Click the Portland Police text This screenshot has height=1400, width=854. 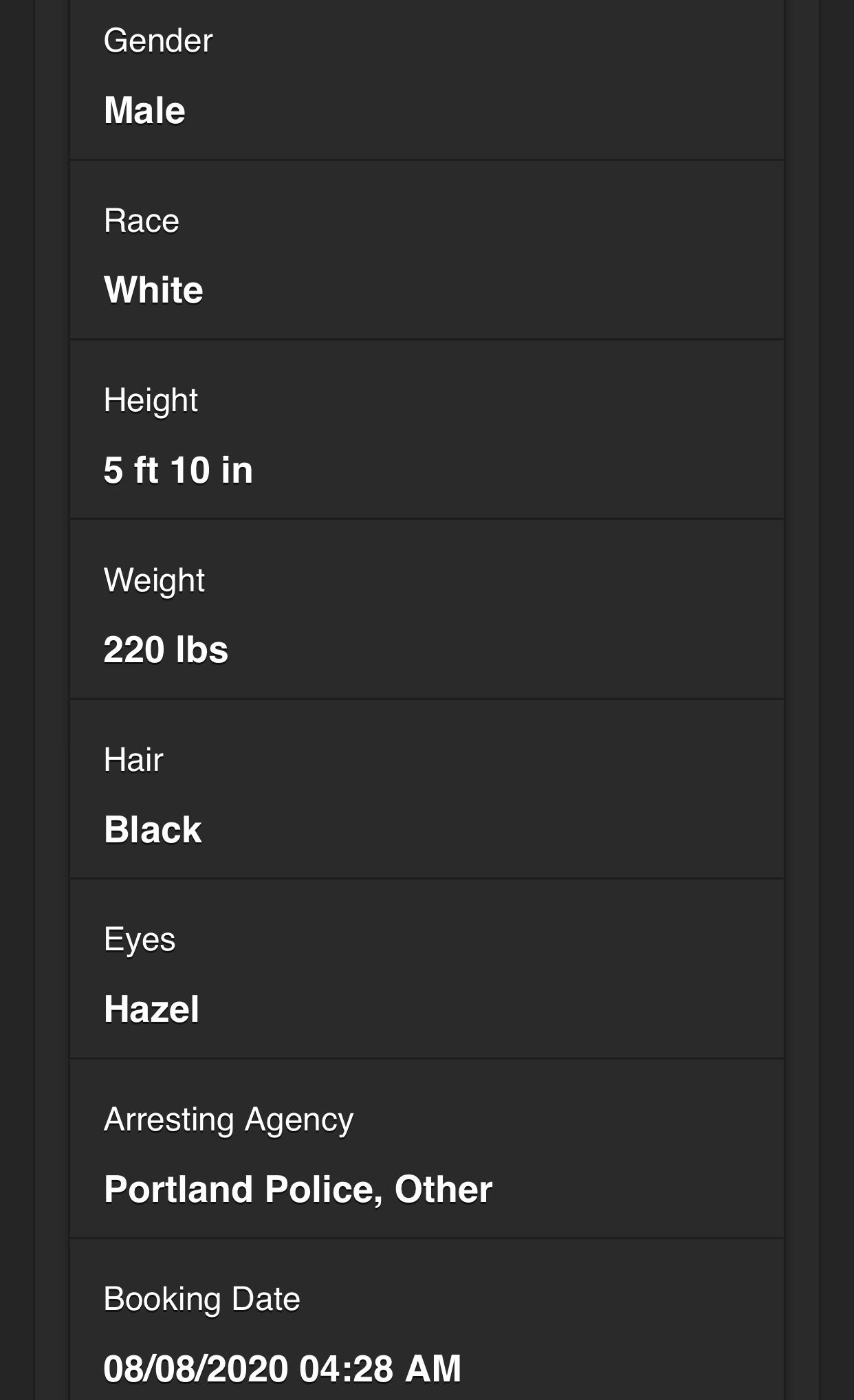click(243, 1190)
